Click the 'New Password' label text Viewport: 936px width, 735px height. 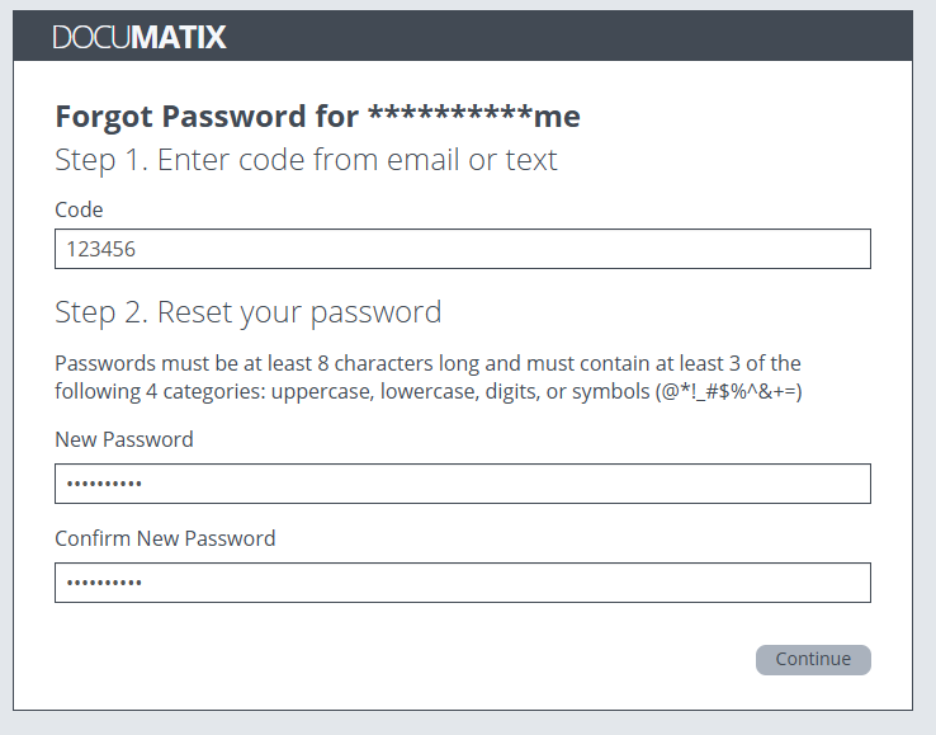click(124, 439)
